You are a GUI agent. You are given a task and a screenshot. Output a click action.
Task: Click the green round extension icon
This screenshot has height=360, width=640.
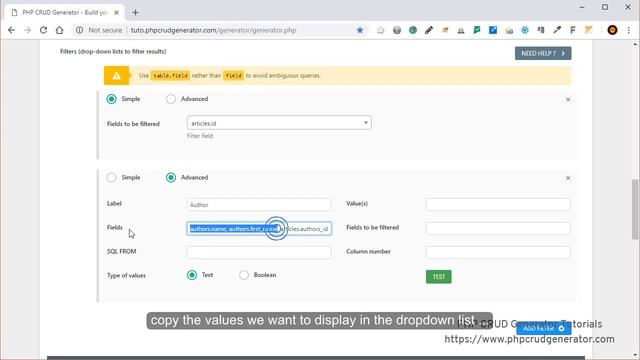coord(413,30)
